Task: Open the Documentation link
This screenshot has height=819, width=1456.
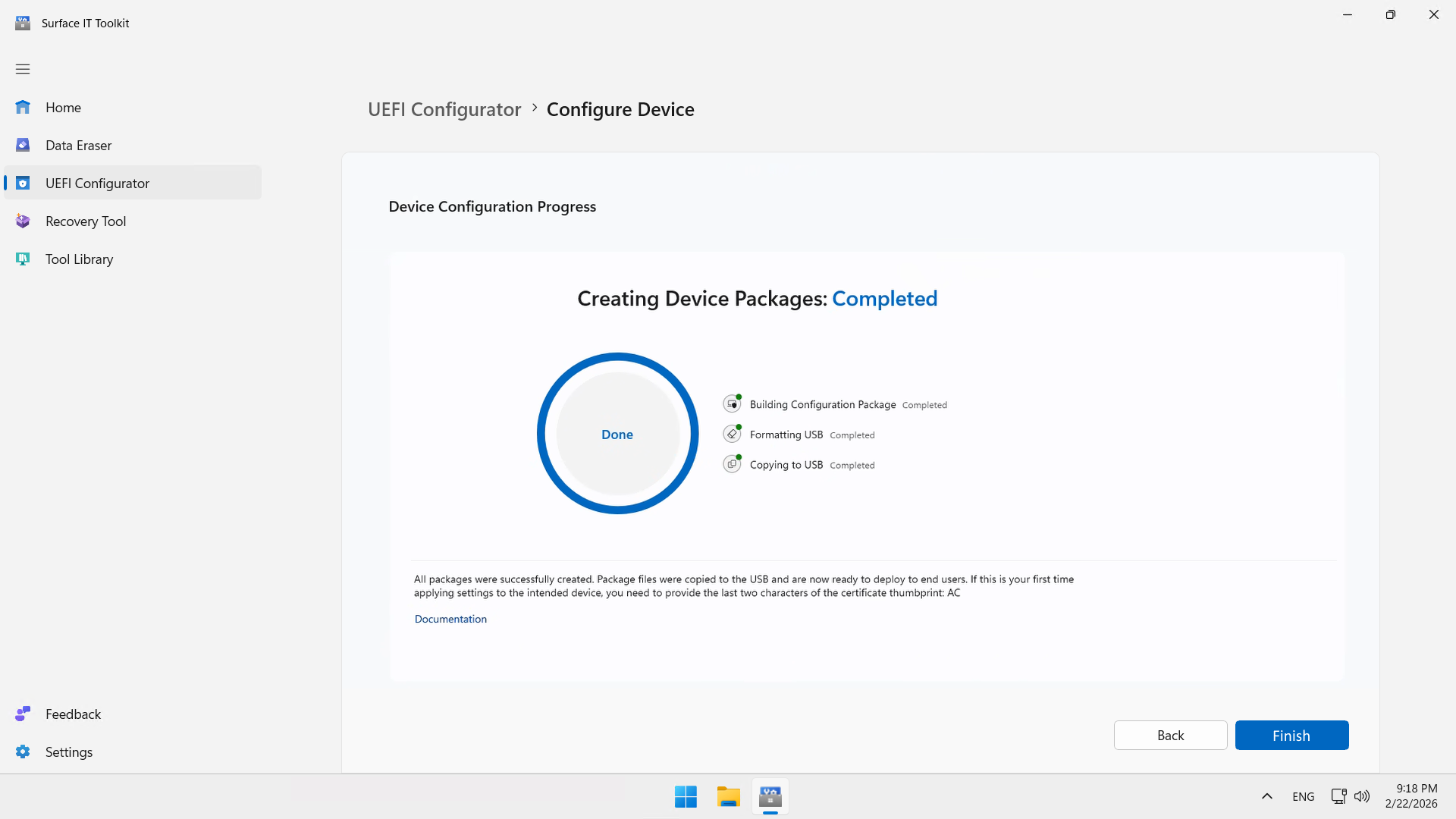Action: 450,620
